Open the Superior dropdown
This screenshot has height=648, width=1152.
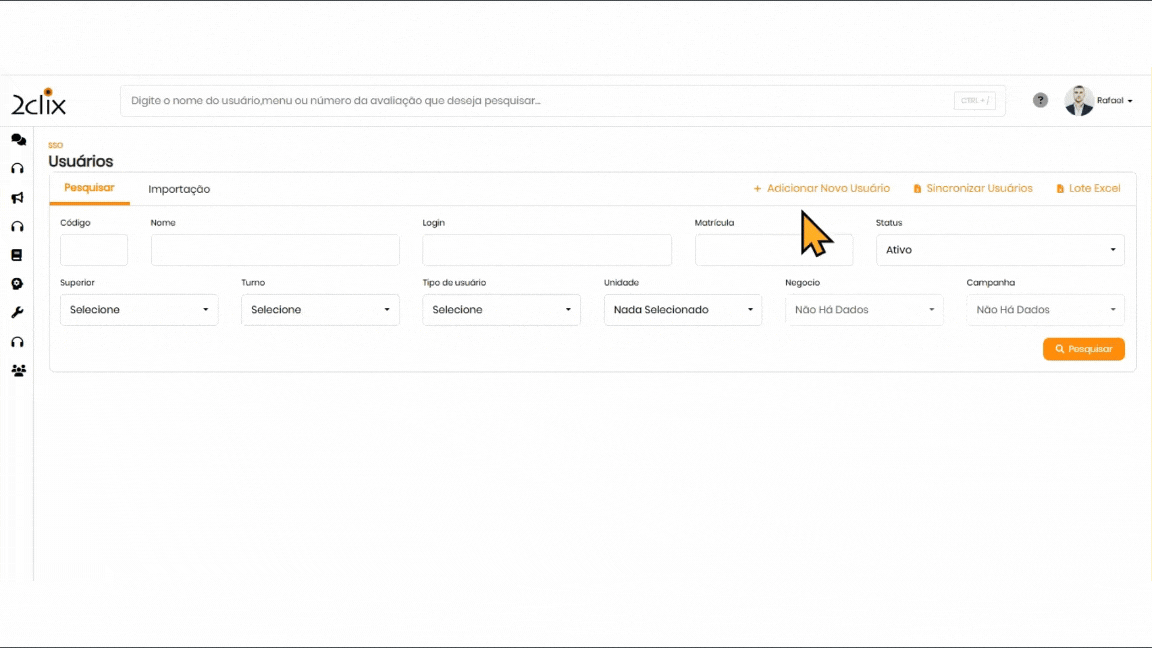point(139,310)
